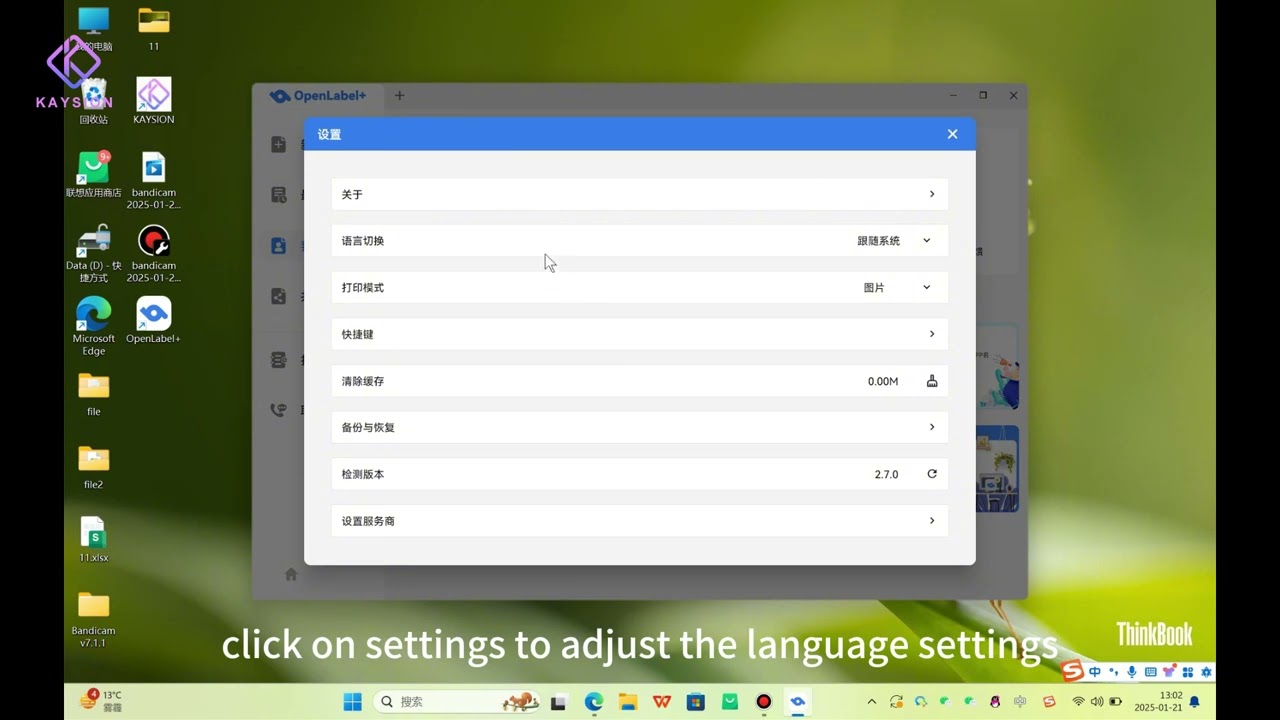1280x720 pixels.
Task: Open File Explorer from the taskbar
Action: click(628, 702)
